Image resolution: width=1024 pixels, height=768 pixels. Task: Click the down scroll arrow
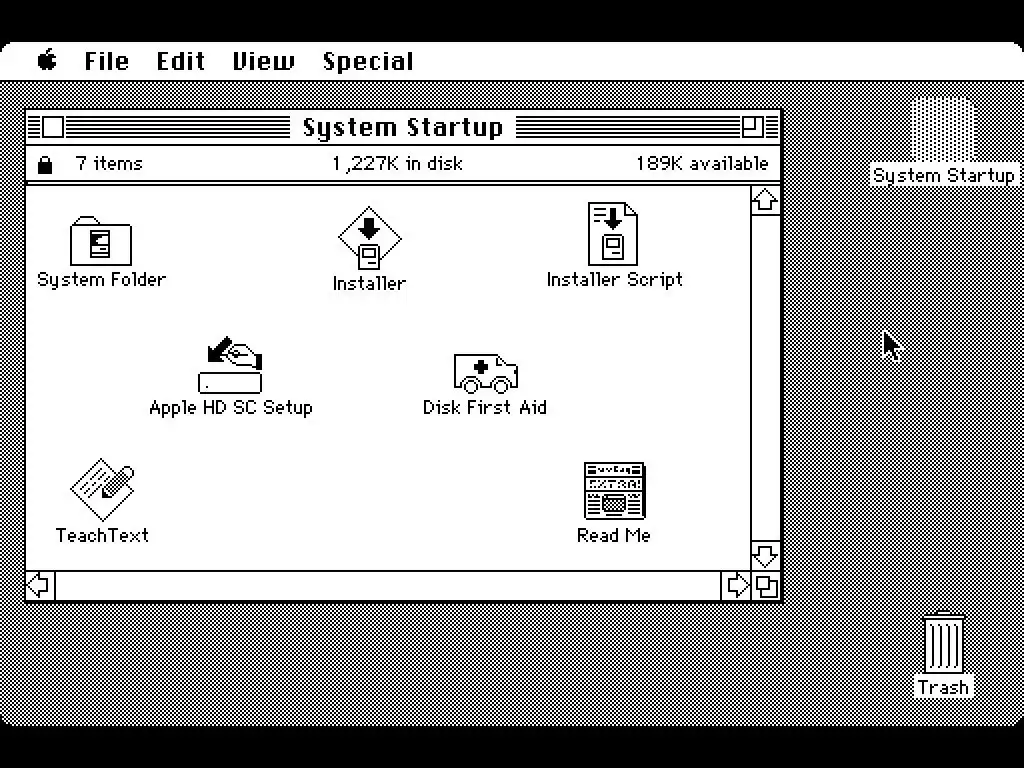point(765,555)
